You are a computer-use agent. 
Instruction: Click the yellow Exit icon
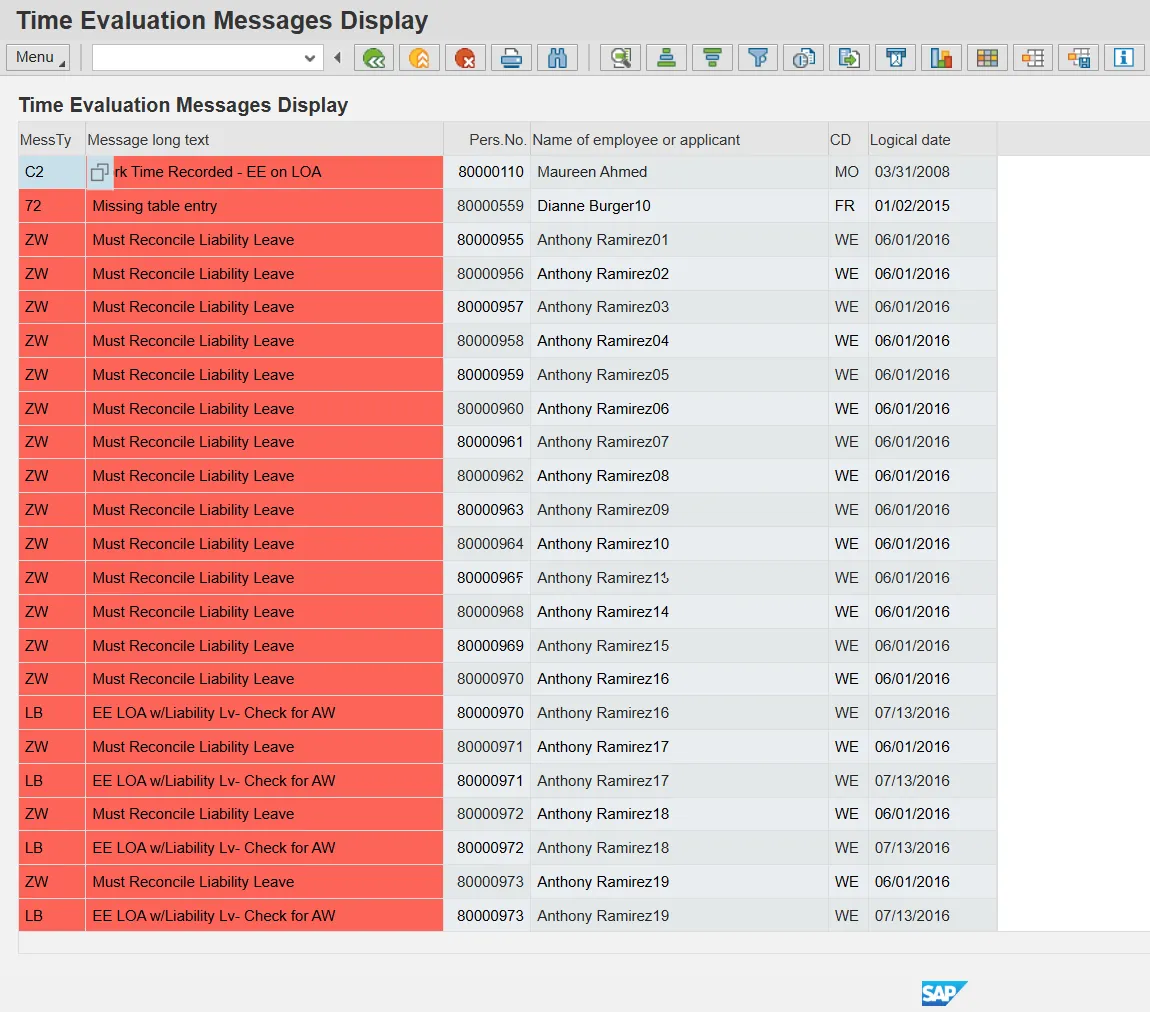(419, 57)
